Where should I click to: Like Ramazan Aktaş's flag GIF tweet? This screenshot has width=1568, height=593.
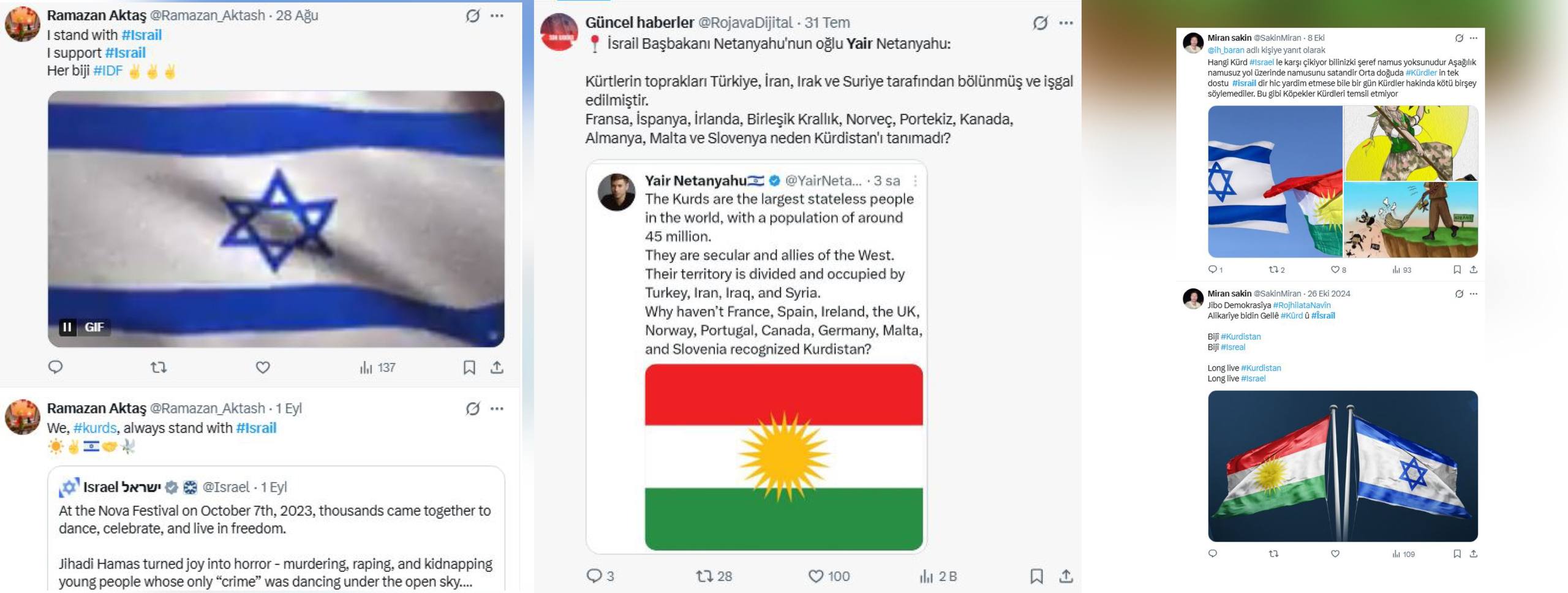tap(263, 368)
